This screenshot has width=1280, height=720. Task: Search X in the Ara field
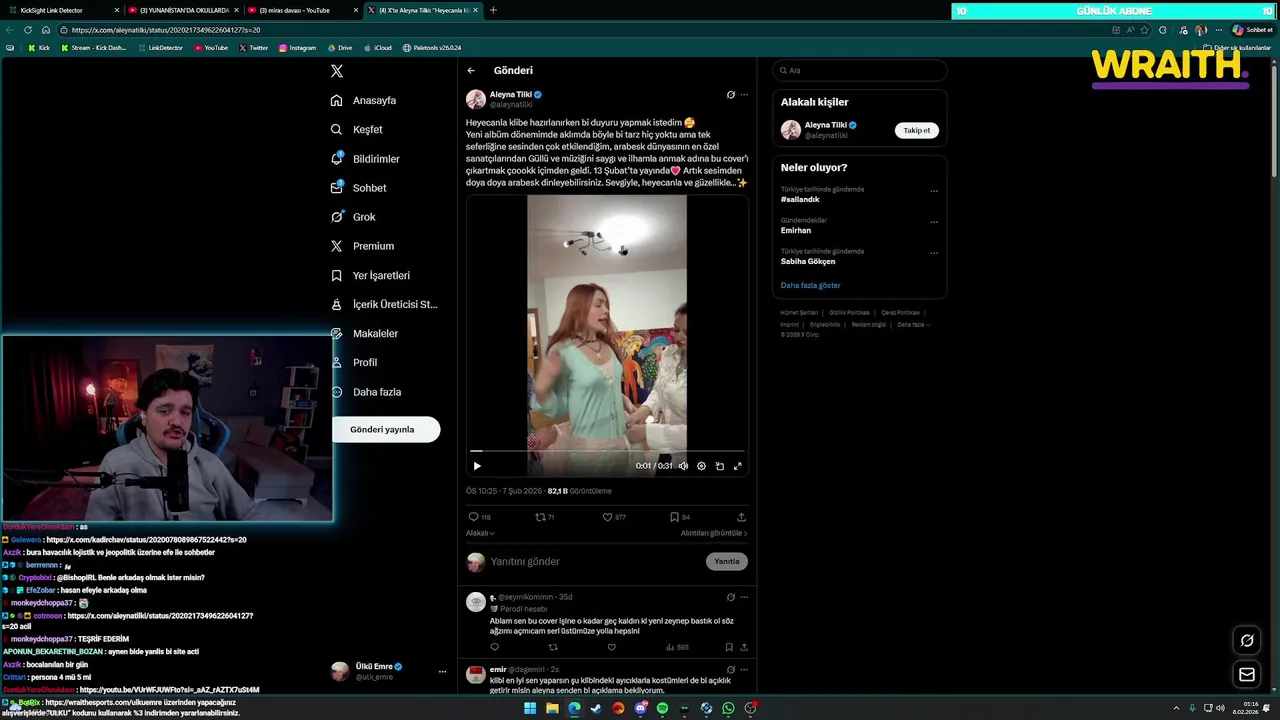859,70
